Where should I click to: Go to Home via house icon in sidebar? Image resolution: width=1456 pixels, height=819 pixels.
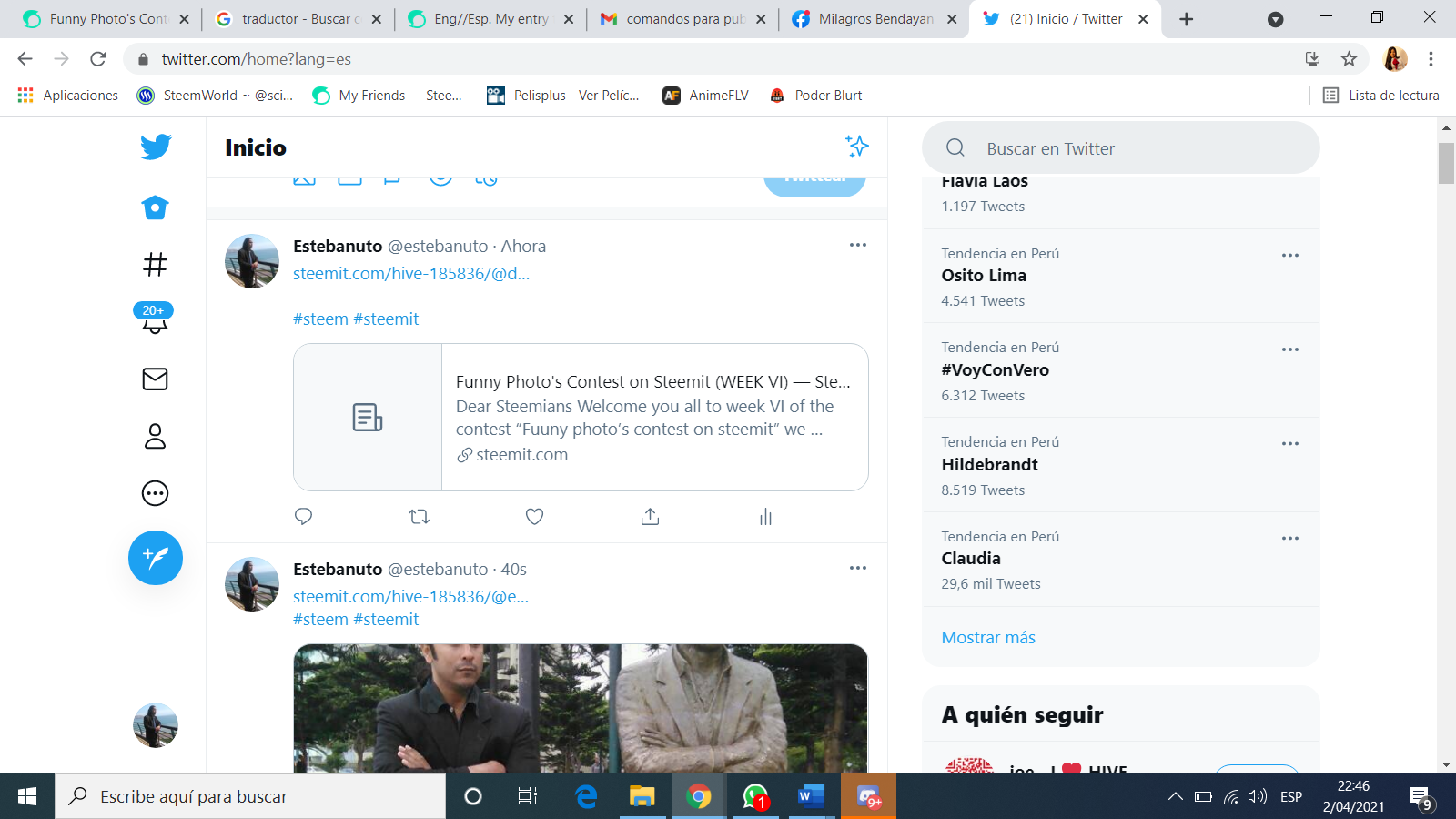point(156,207)
